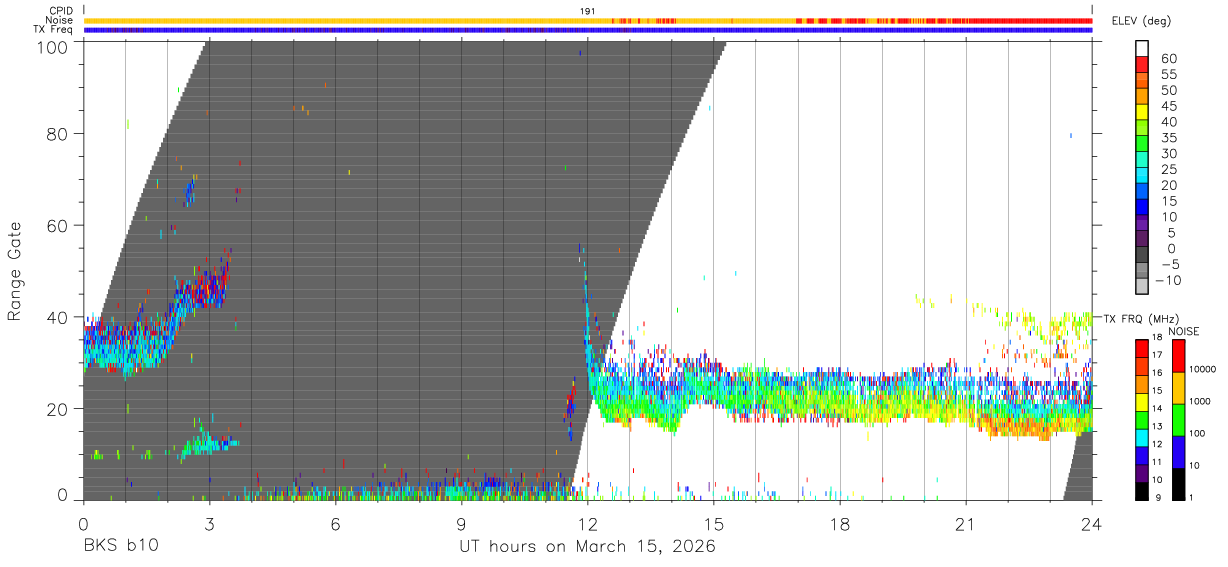Click ELEV colorbar label 60
This screenshot has height=567, width=1228.
[1168, 58]
